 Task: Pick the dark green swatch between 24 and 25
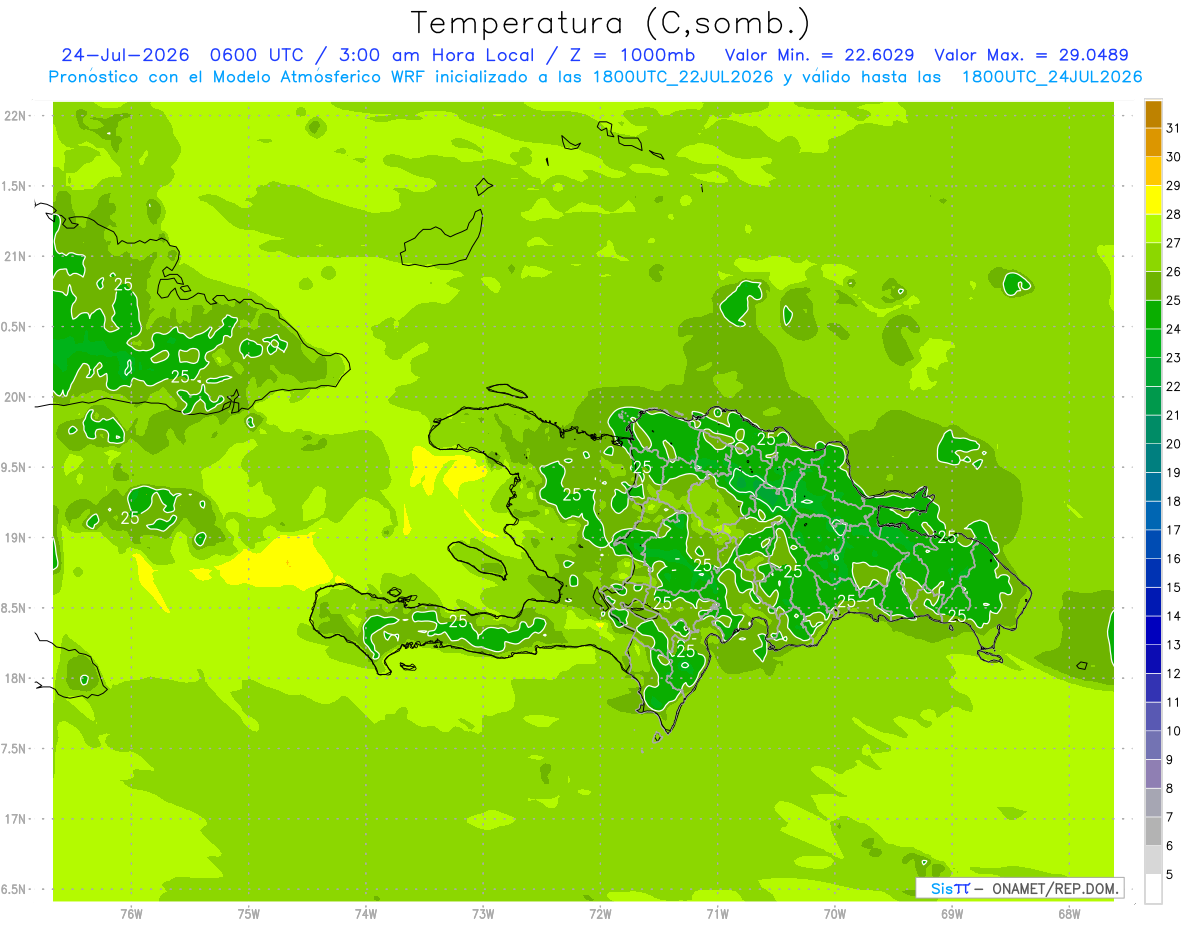[1153, 315]
